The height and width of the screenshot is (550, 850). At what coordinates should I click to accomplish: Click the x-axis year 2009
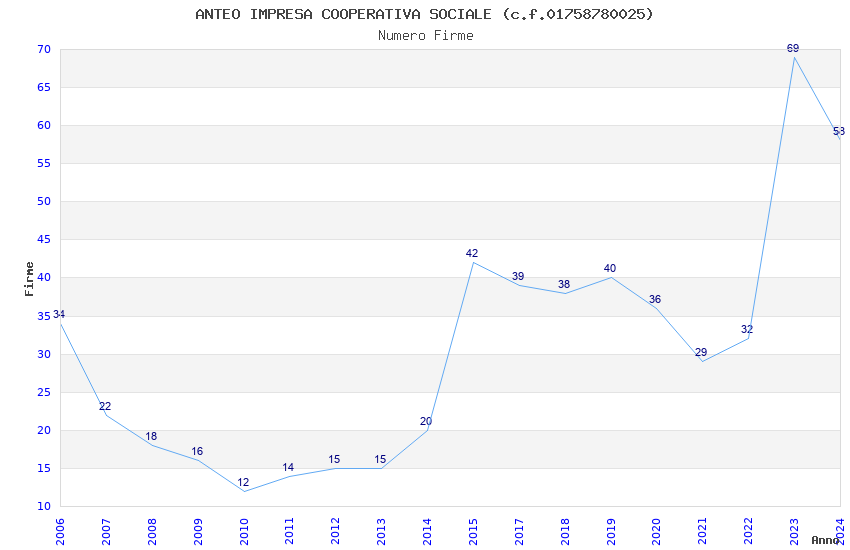point(198,532)
